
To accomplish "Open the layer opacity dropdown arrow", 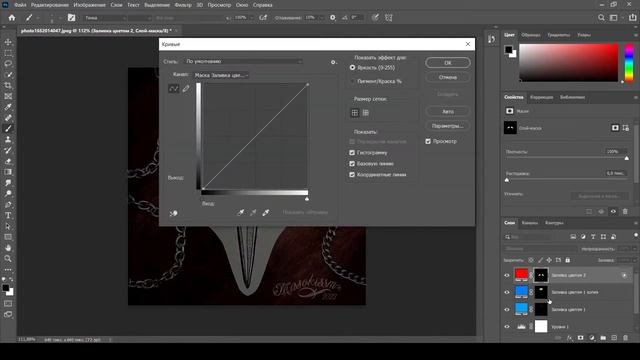I will [634, 249].
